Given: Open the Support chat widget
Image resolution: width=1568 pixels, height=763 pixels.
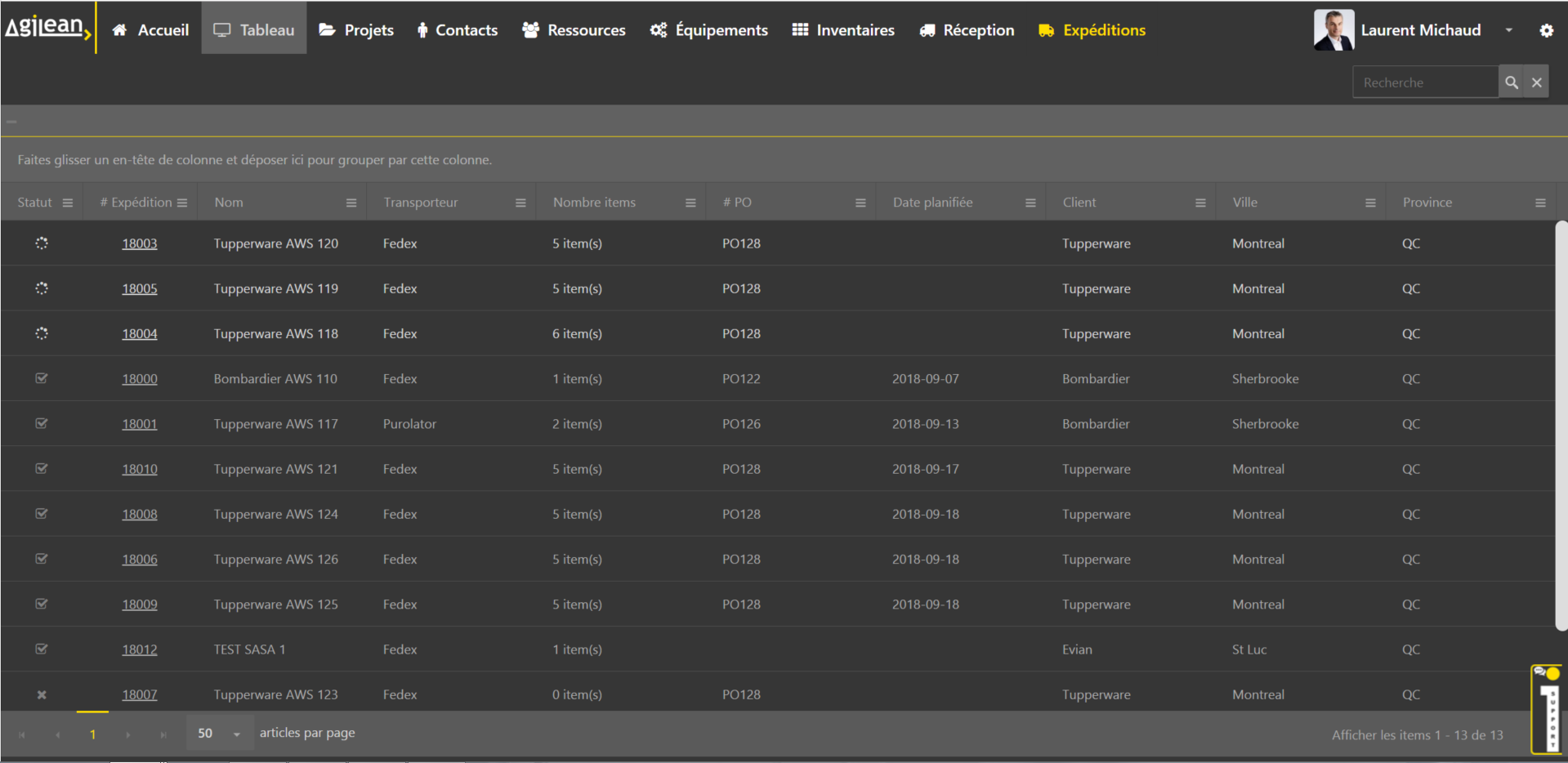Looking at the screenshot, I should coord(1546,709).
